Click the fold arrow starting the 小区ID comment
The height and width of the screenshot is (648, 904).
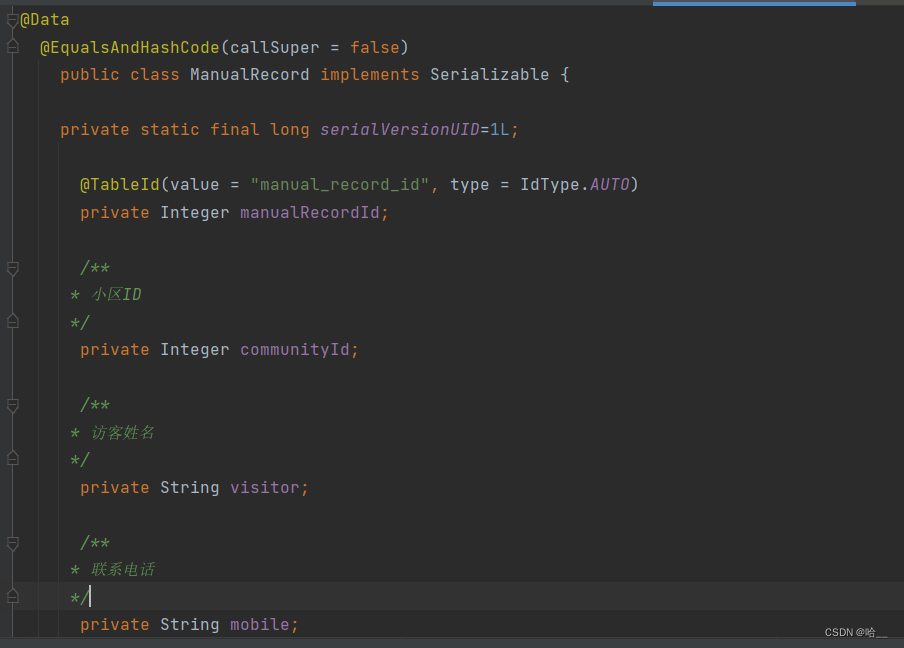pyautogui.click(x=12, y=268)
